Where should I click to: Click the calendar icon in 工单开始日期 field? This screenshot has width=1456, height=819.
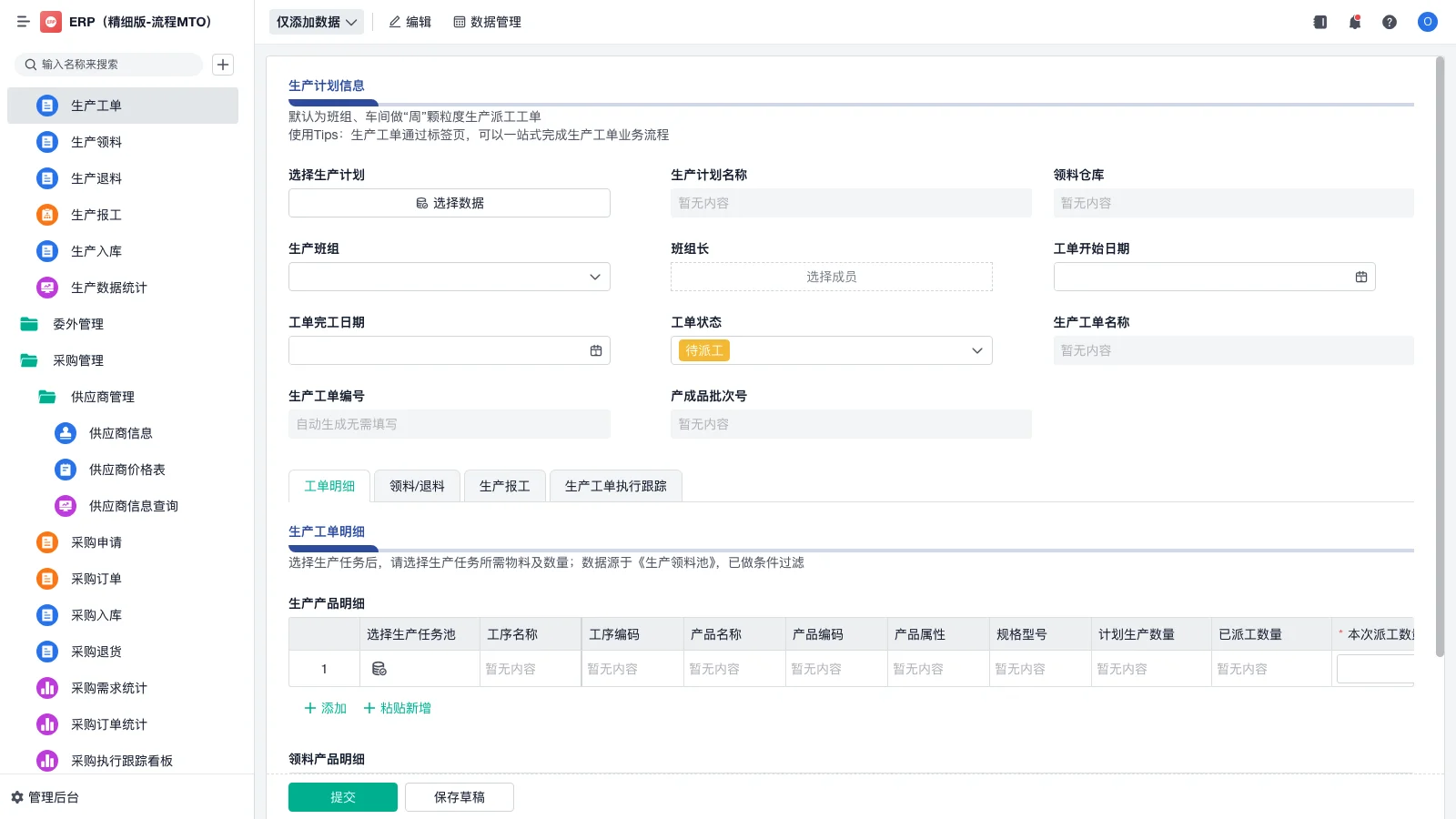click(x=1360, y=277)
